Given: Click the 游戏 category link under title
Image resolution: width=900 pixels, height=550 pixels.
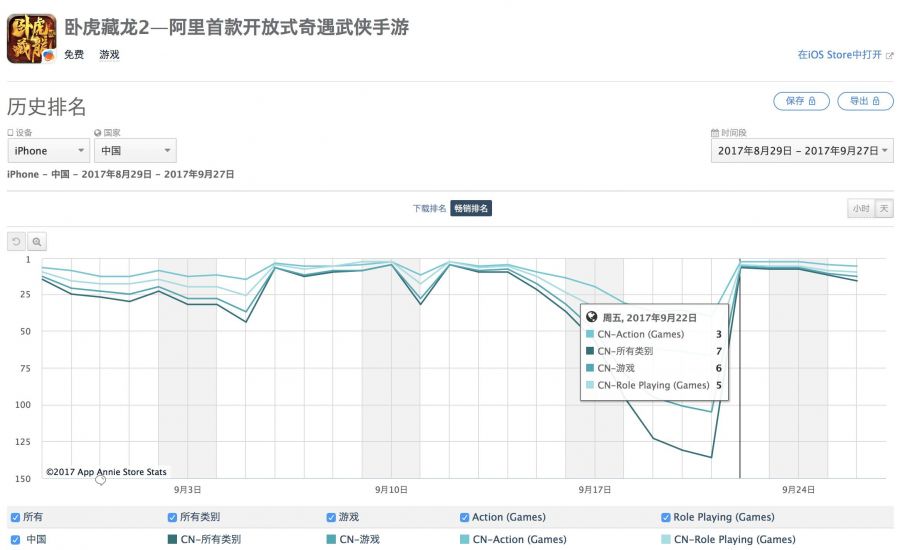Looking at the screenshot, I should (109, 55).
